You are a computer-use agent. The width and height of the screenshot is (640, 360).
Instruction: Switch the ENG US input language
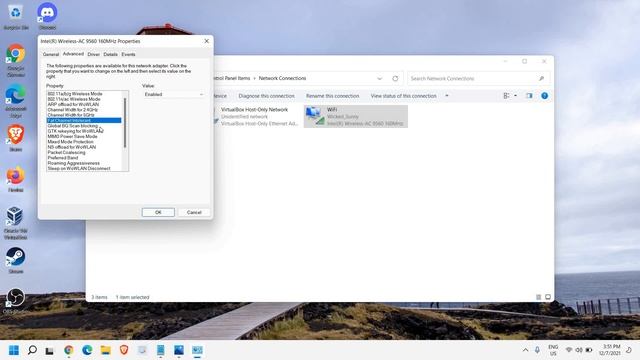pyautogui.click(x=553, y=350)
